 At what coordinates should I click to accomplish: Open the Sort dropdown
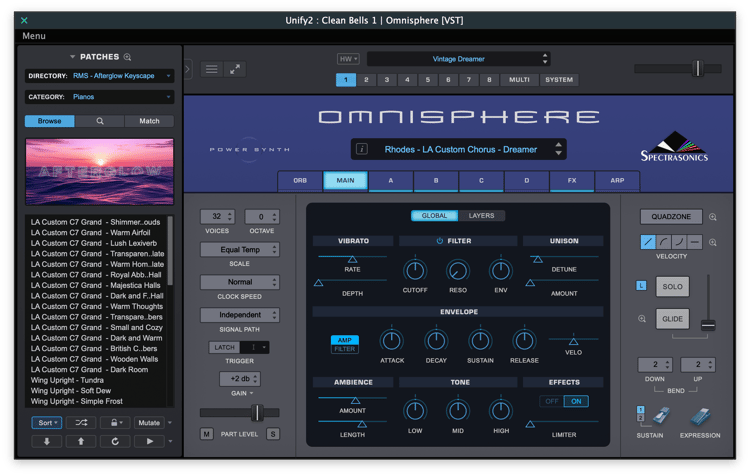pyautogui.click(x=46, y=422)
